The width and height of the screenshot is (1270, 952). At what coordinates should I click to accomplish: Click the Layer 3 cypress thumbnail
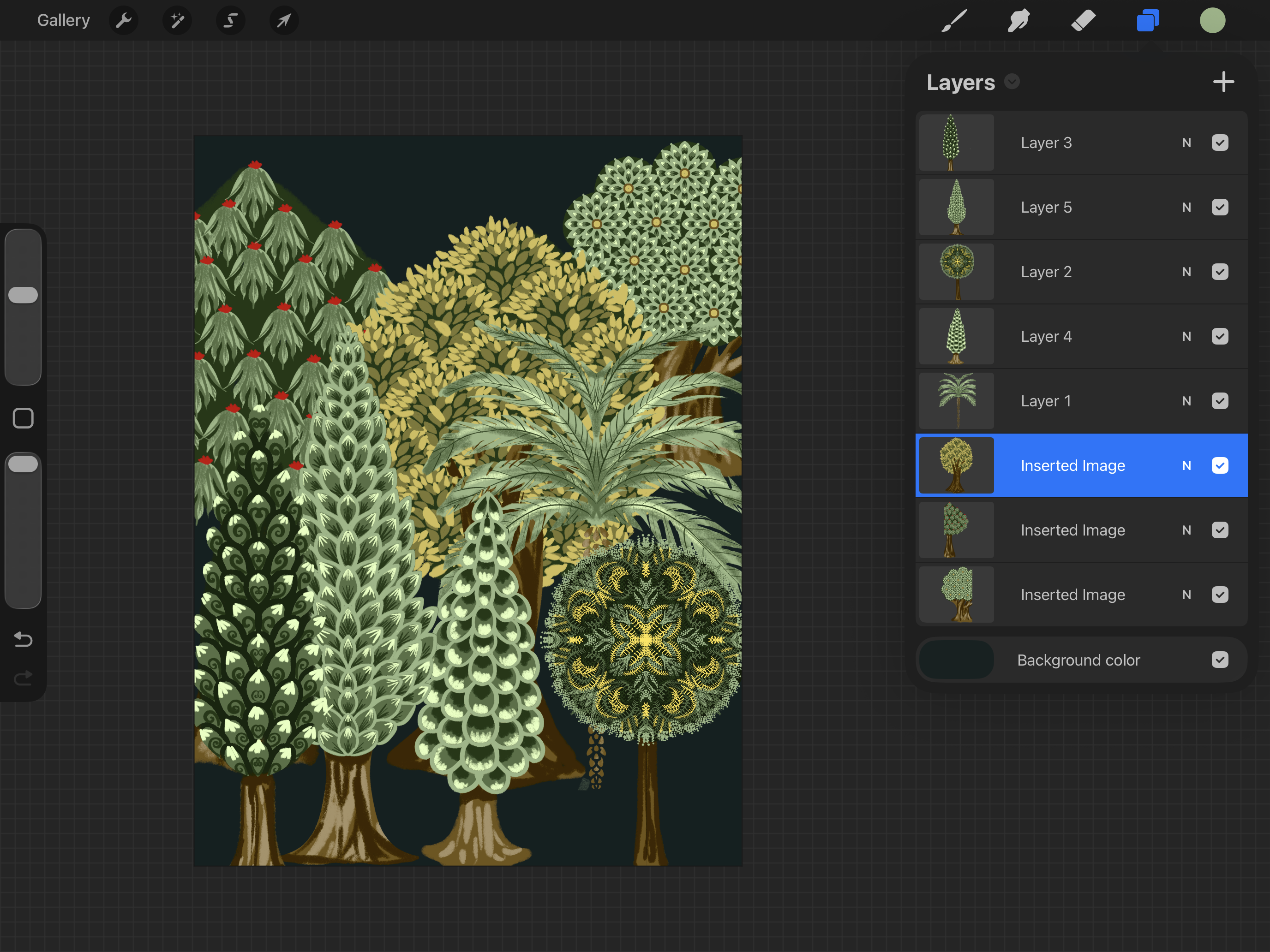tap(957, 143)
